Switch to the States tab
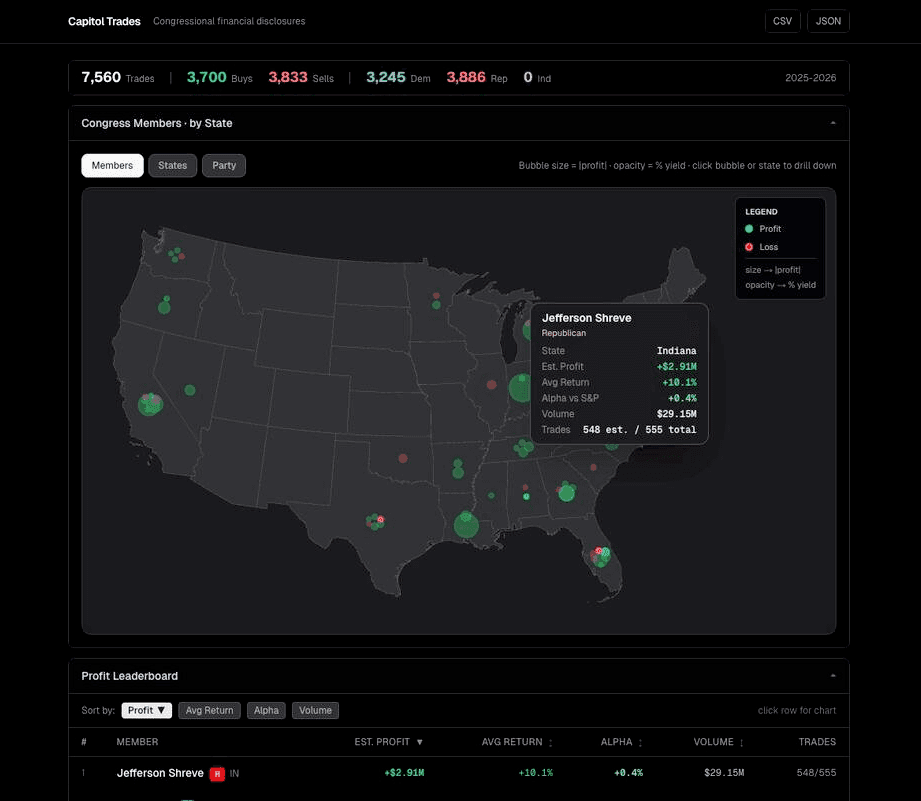The height and width of the screenshot is (801, 921). click(172, 165)
